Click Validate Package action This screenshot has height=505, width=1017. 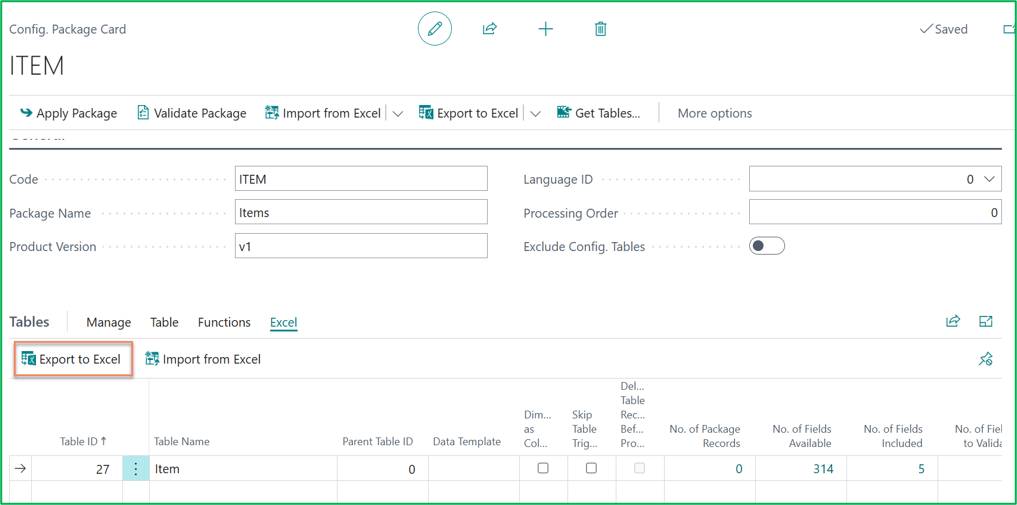[192, 113]
